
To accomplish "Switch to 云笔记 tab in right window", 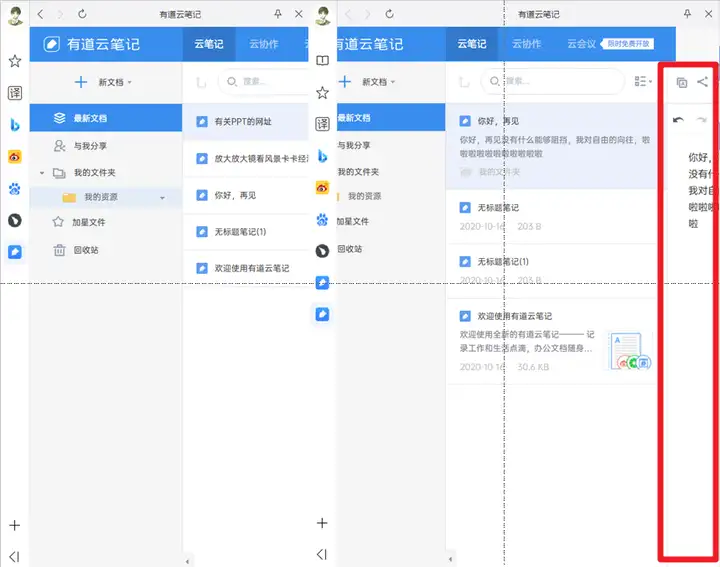I will tap(472, 44).
